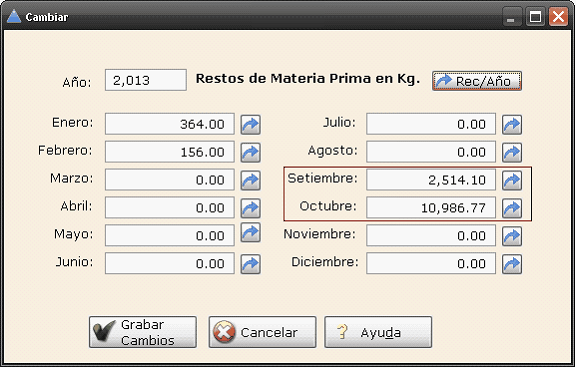
Task: Save with Grabar Cambios button
Action: 143,332
